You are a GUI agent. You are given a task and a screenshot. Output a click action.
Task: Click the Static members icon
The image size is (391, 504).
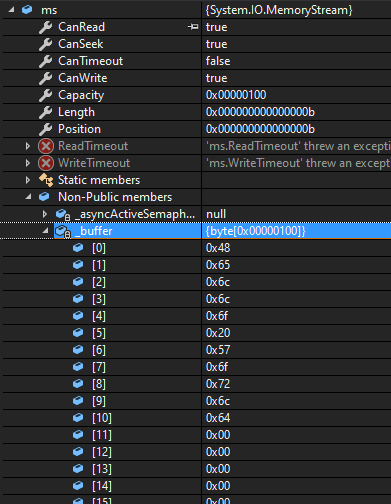click(46, 180)
